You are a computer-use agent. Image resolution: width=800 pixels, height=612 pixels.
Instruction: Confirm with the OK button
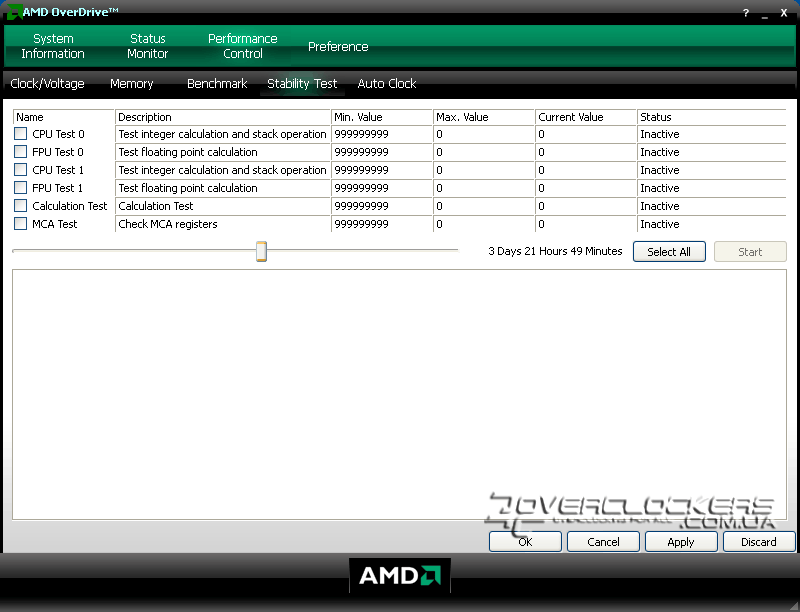click(x=525, y=542)
